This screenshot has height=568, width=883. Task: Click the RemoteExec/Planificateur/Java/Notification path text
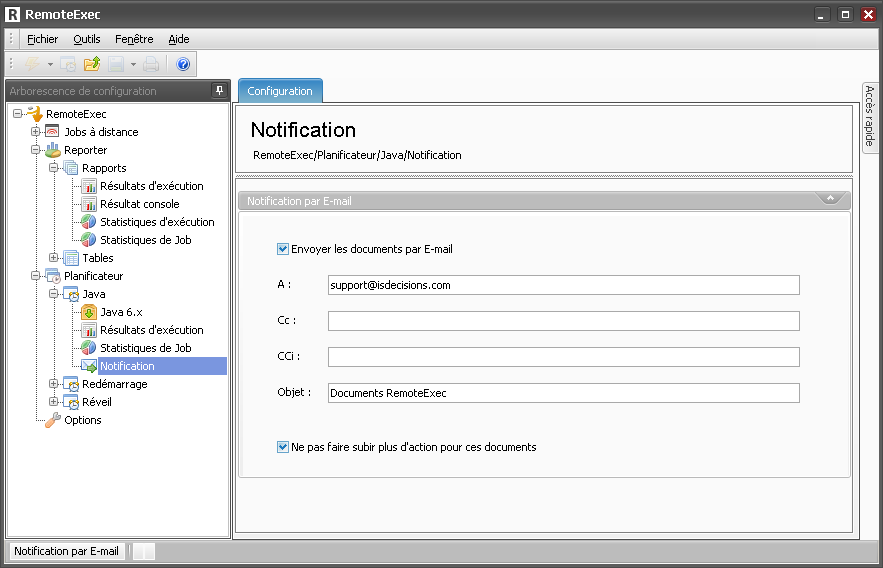click(x=357, y=155)
